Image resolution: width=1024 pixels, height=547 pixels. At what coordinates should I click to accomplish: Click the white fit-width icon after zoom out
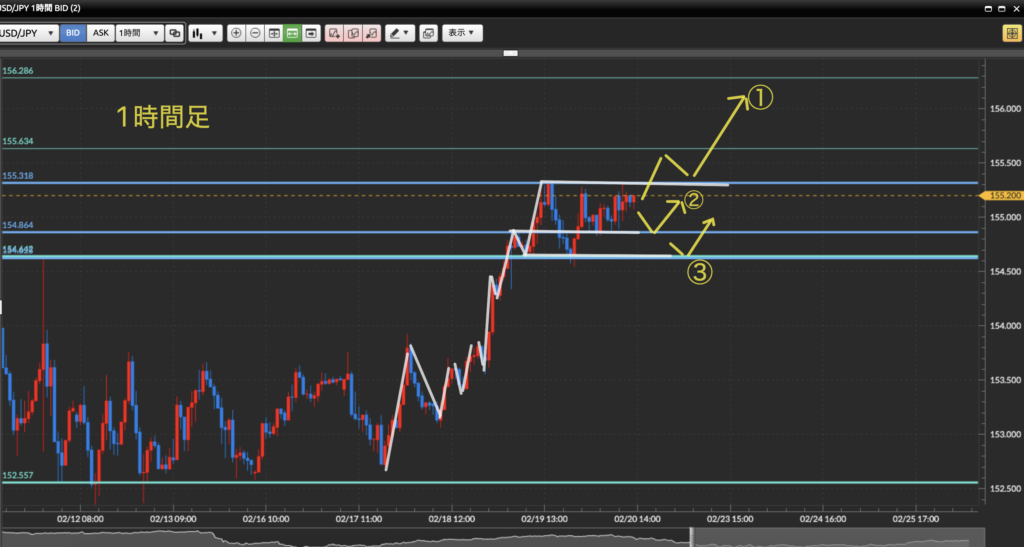coord(274,33)
